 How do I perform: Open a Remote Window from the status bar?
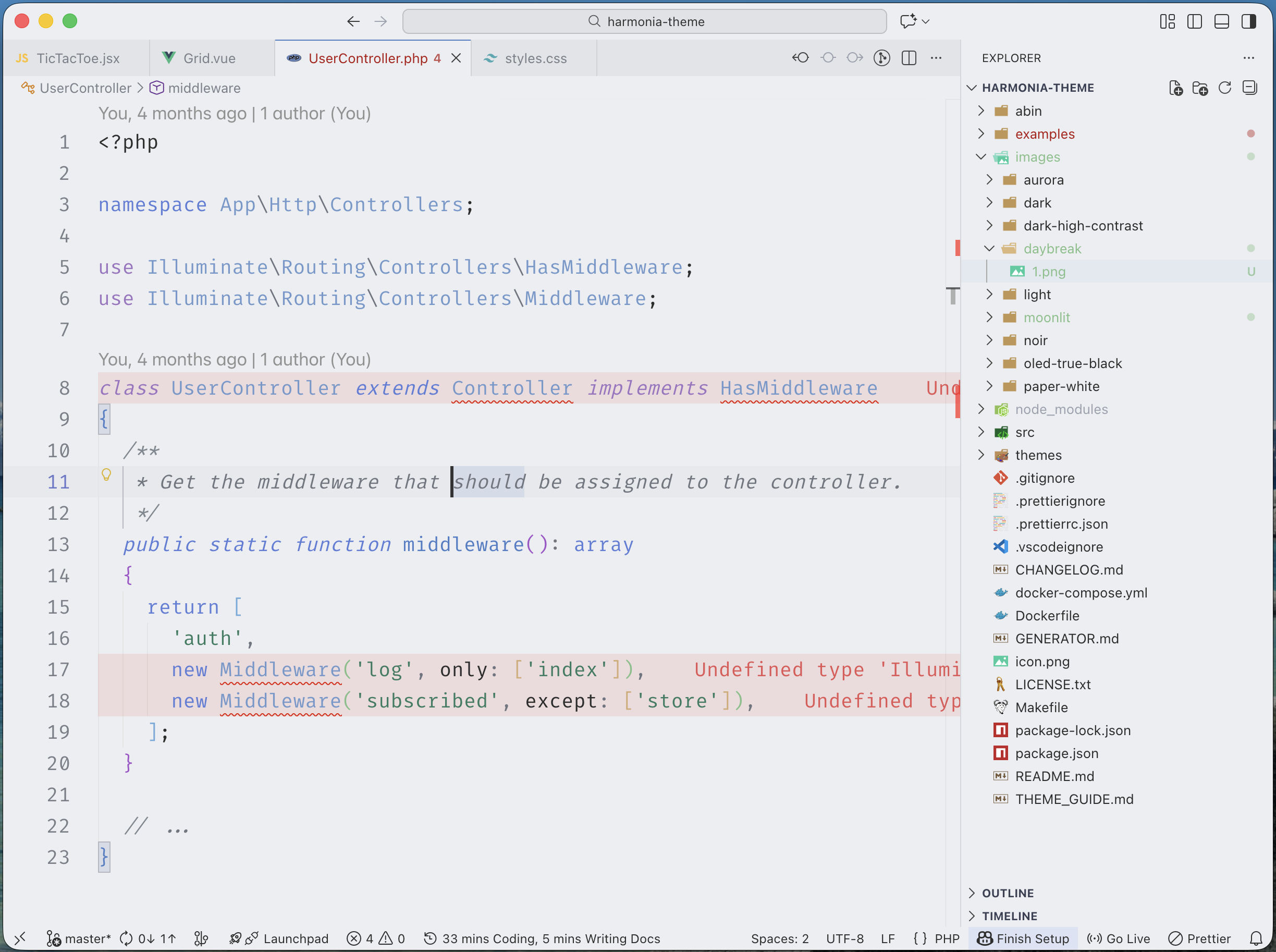tap(20, 938)
